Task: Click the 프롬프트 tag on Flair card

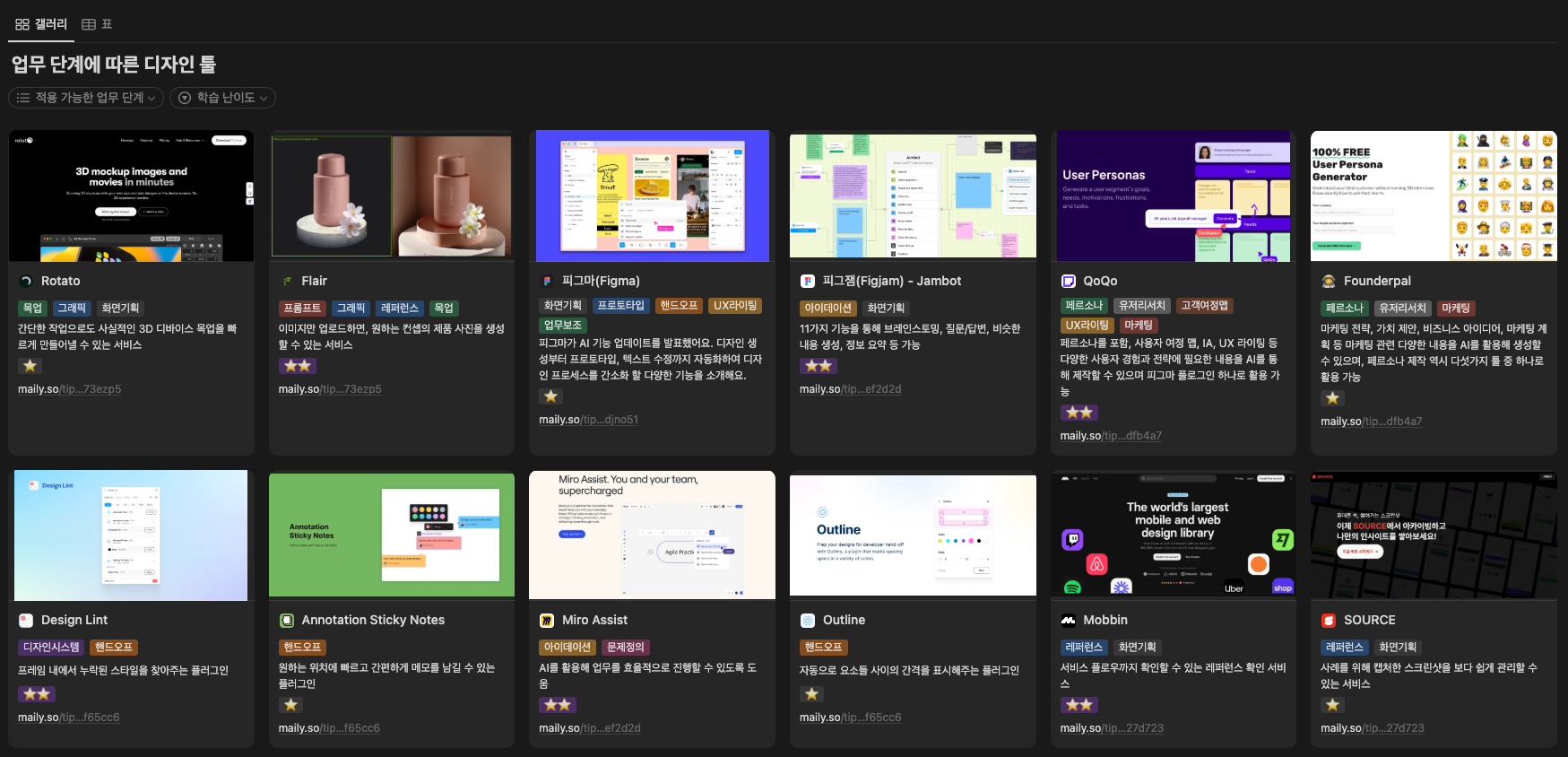Action: click(302, 308)
